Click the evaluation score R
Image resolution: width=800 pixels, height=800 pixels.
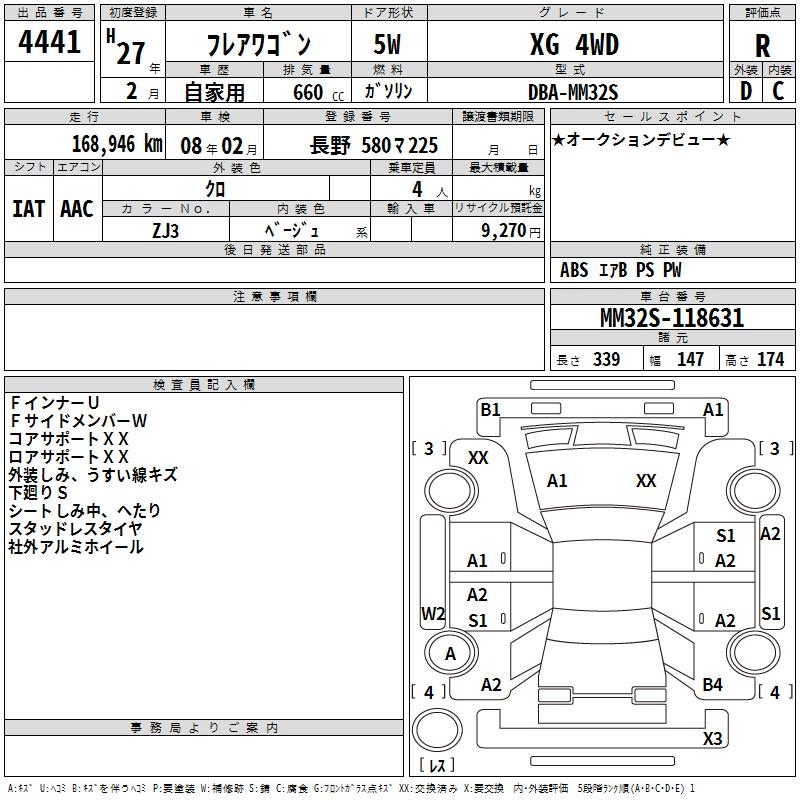tap(762, 45)
